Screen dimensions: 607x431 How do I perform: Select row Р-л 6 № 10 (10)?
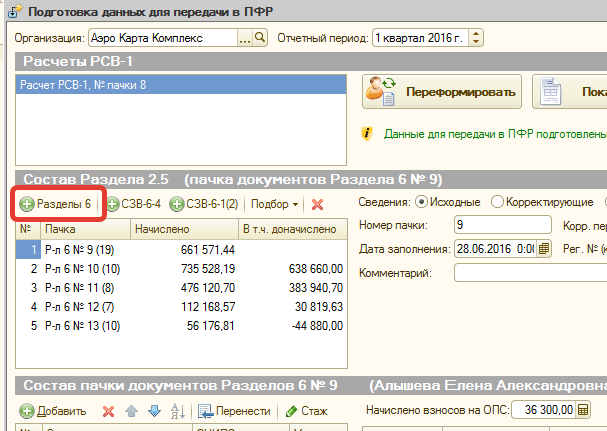pyautogui.click(x=181, y=269)
